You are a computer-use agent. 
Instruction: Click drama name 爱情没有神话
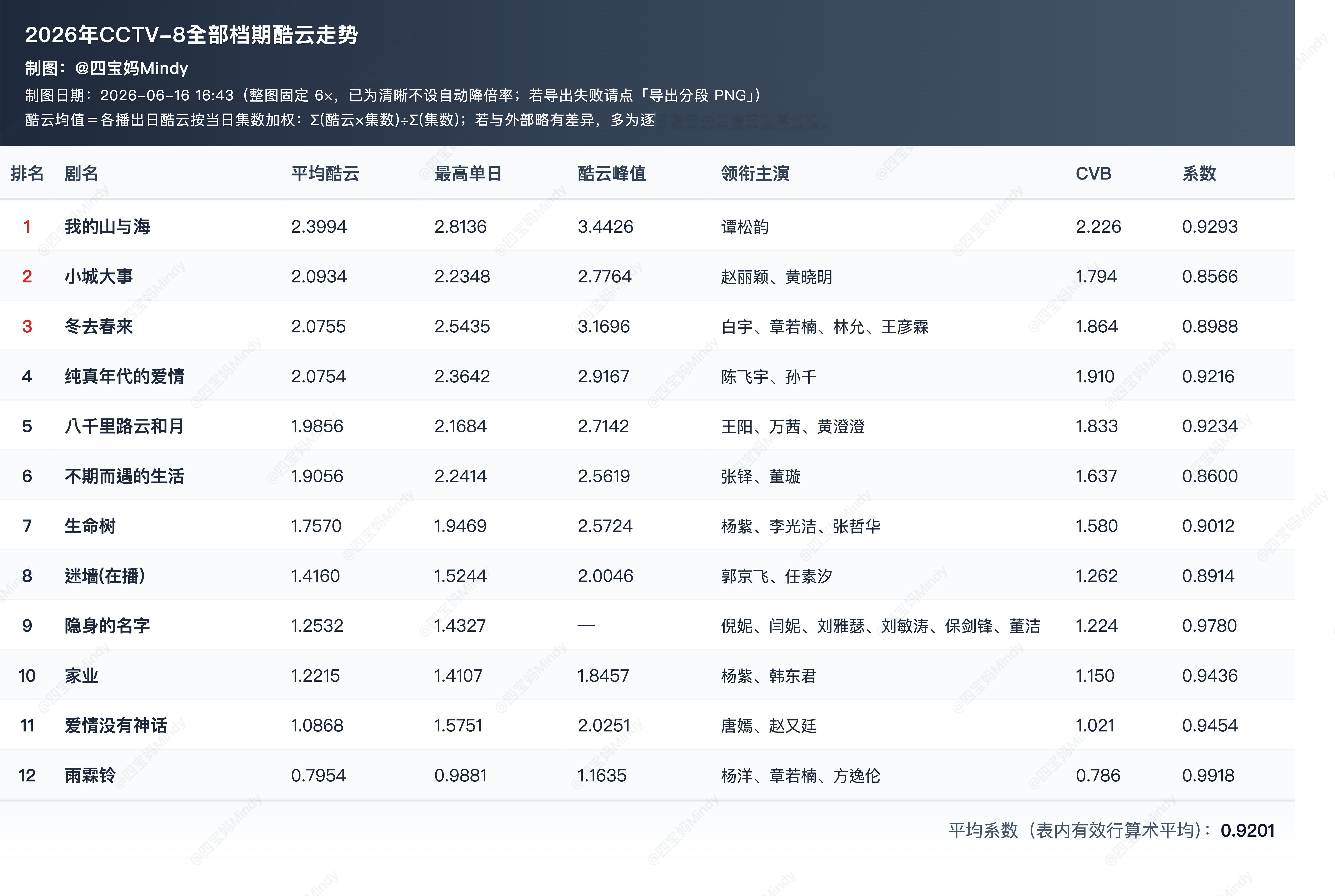click(116, 726)
